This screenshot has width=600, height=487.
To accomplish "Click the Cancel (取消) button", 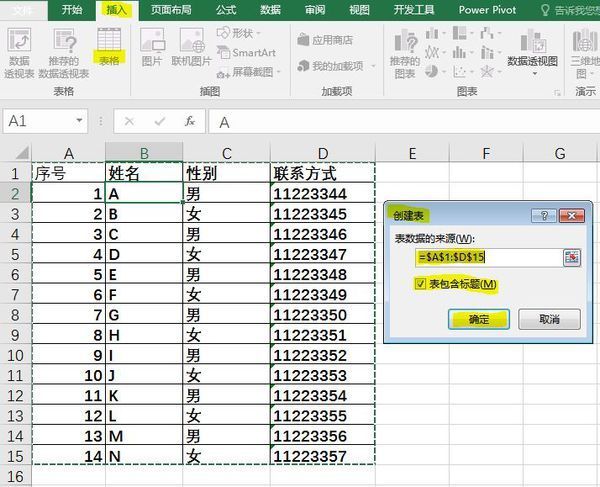I will click(x=549, y=319).
